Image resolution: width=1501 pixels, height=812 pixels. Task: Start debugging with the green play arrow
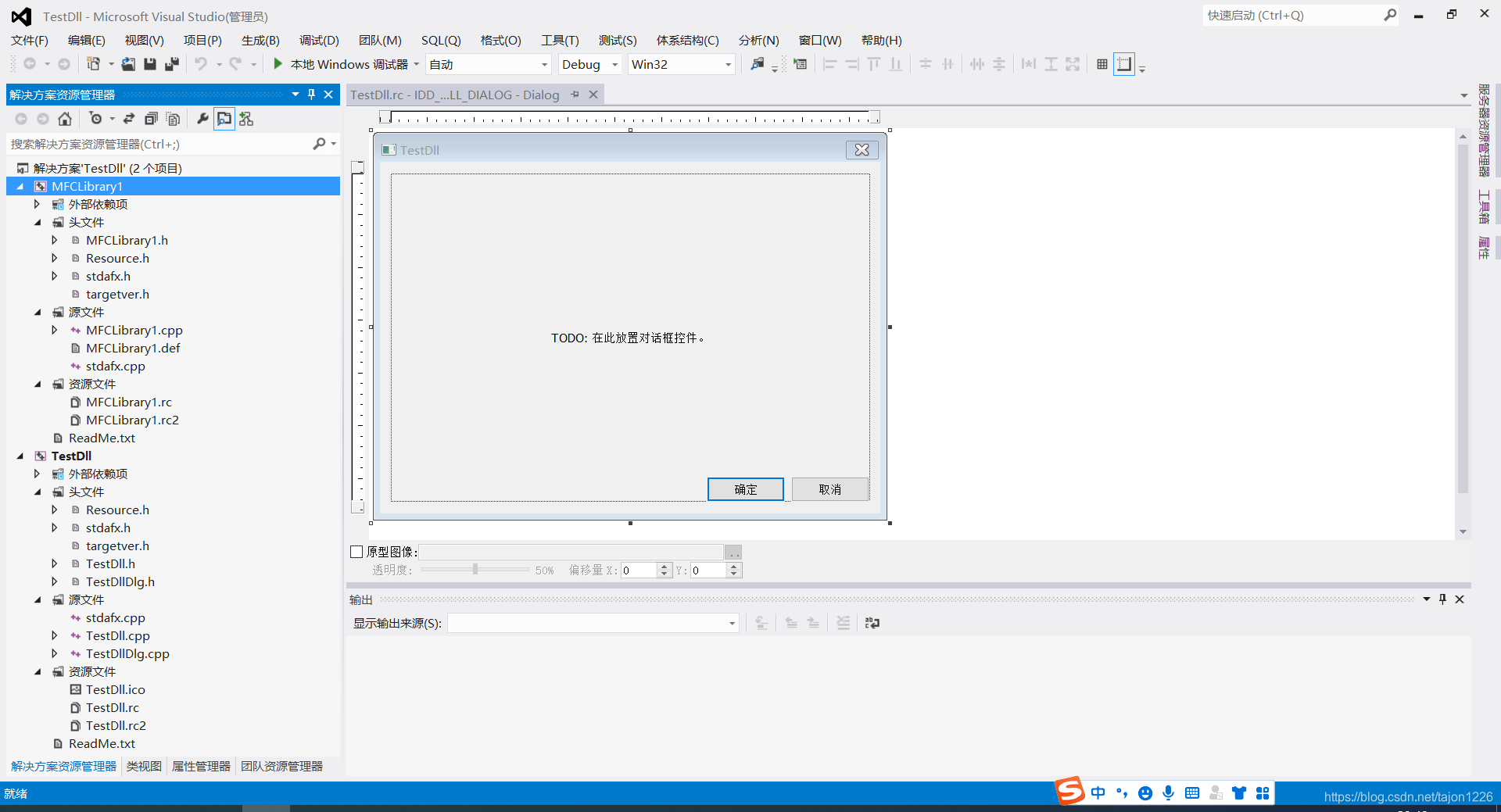tap(278, 64)
